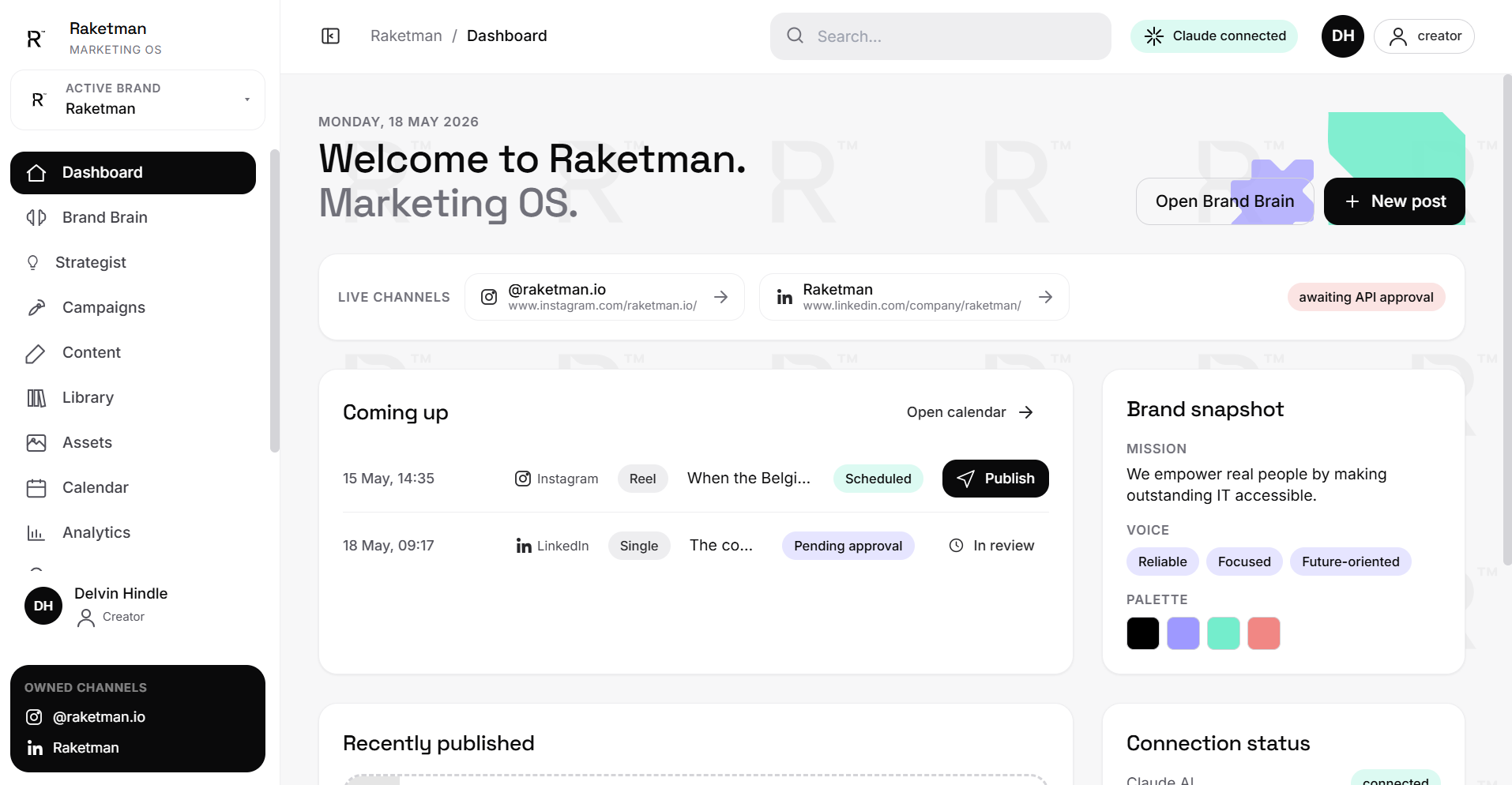
Task: Open the DH avatar in top bar
Action: 1342,36
